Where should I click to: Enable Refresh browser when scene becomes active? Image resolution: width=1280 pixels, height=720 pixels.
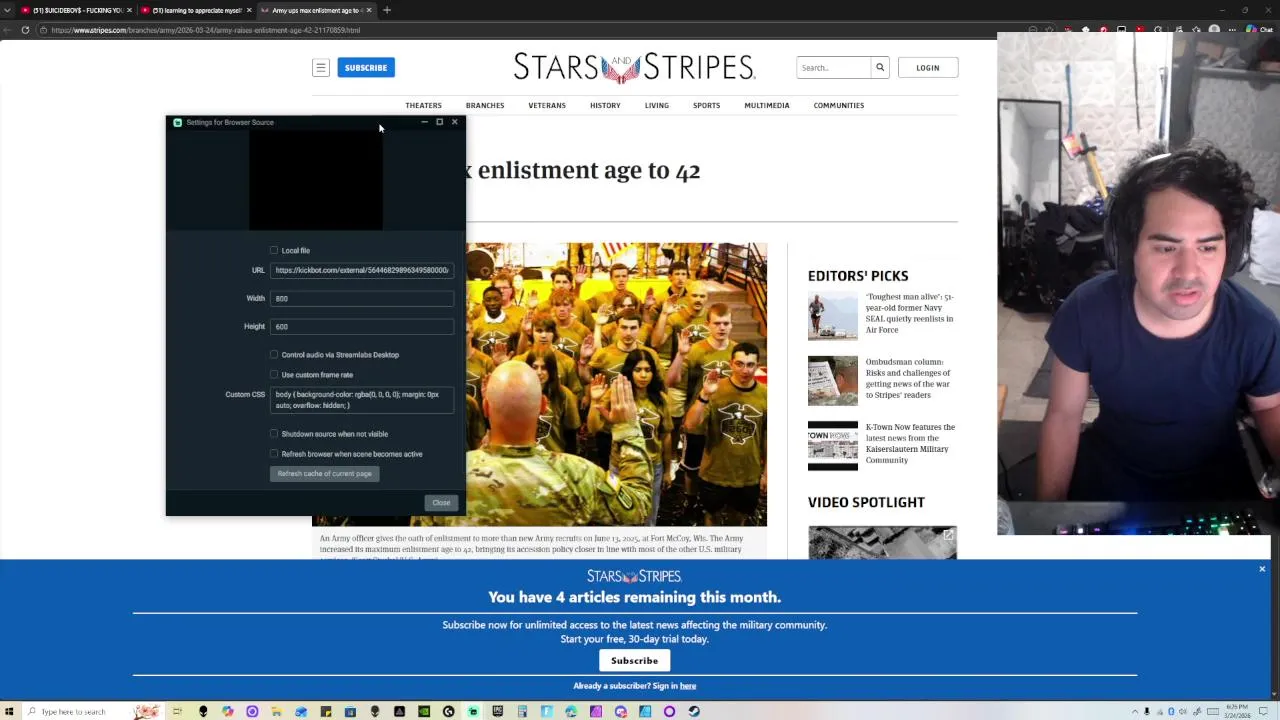point(274,454)
